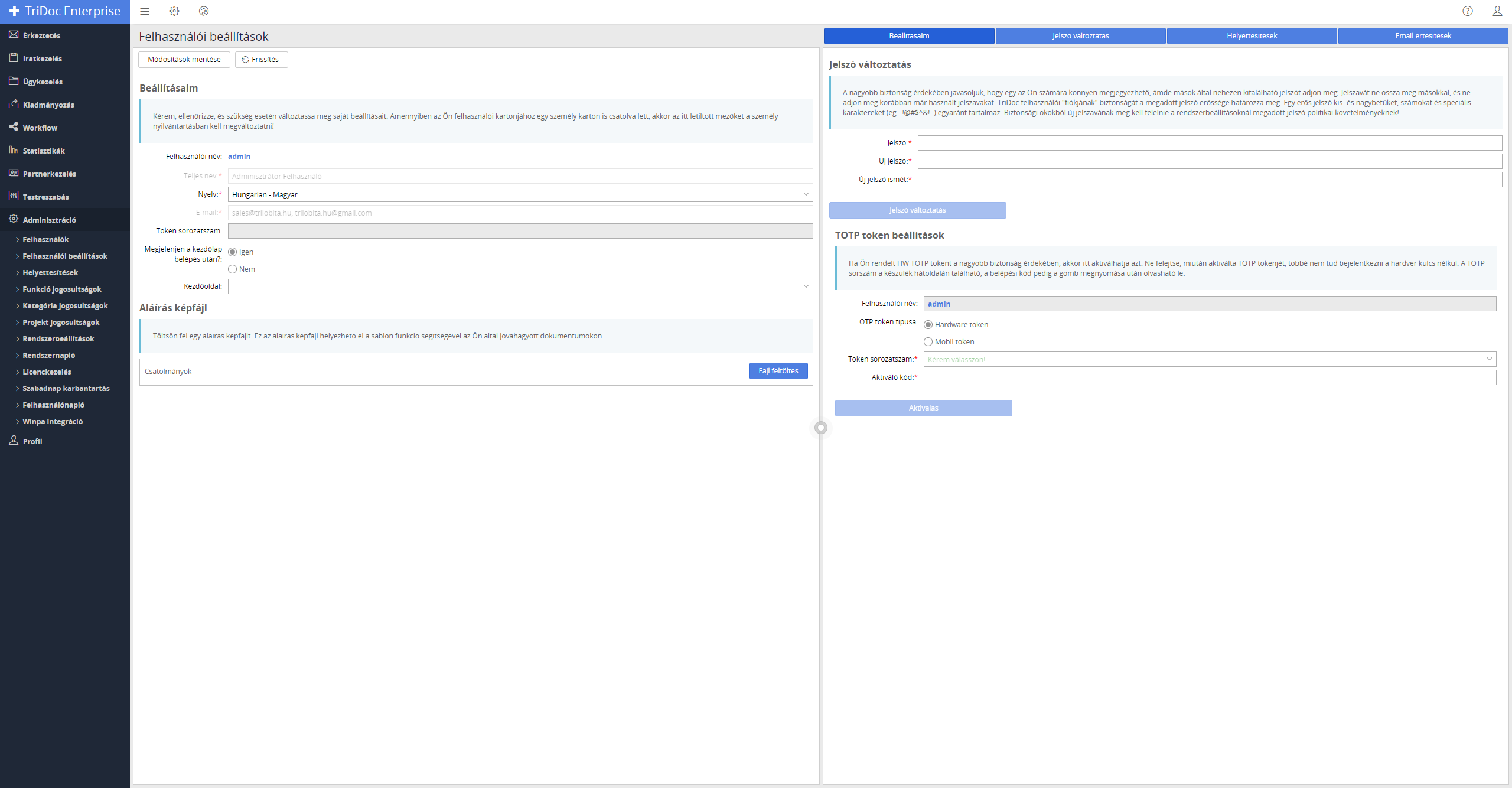
Task: Click the theme palette icon in top bar
Action: [x=204, y=11]
